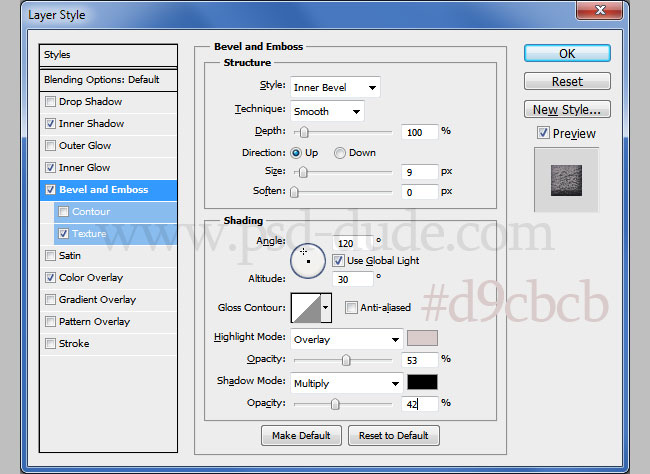
Task: Click the Size slider handle
Action: point(303,172)
